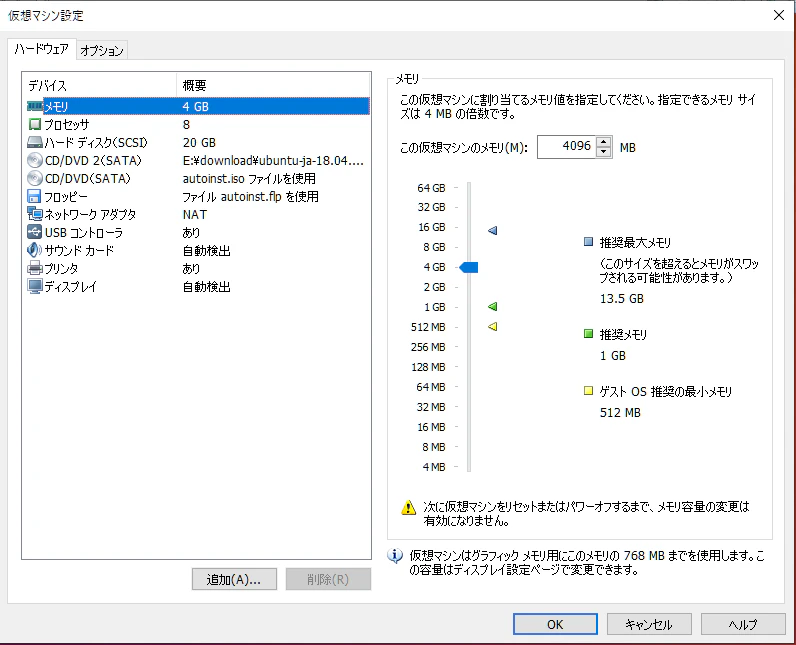
Task: Click the USB コントローラ icon
Action: click(35, 232)
